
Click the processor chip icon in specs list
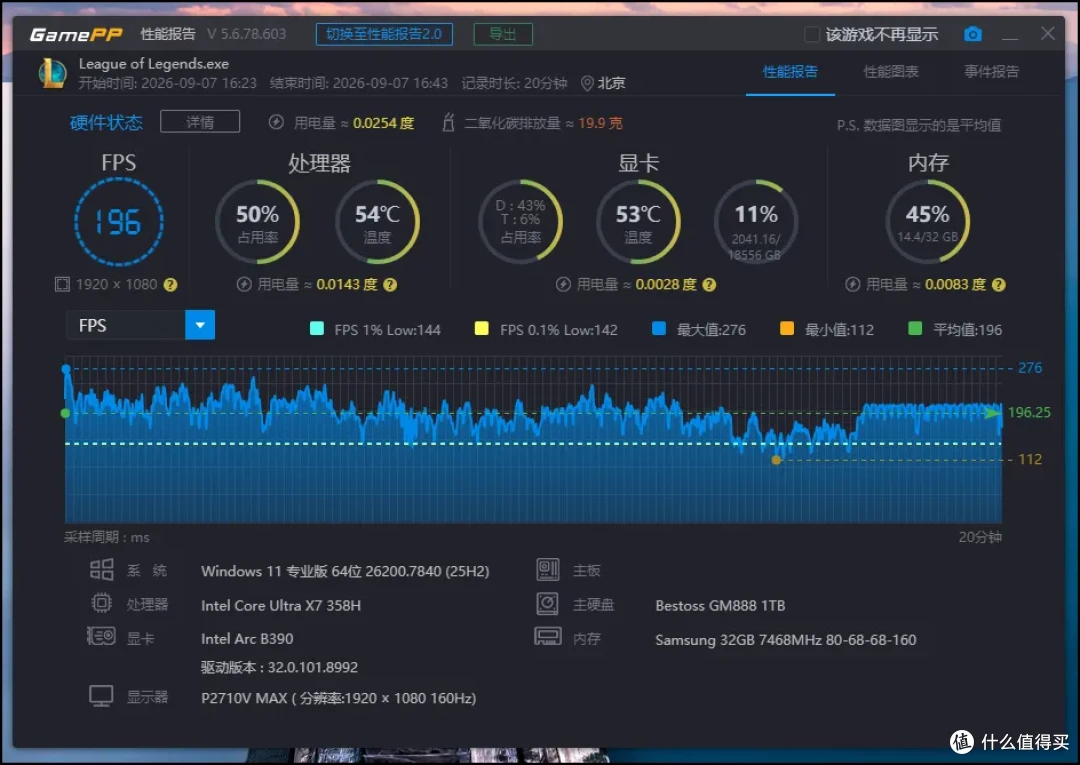coord(101,603)
